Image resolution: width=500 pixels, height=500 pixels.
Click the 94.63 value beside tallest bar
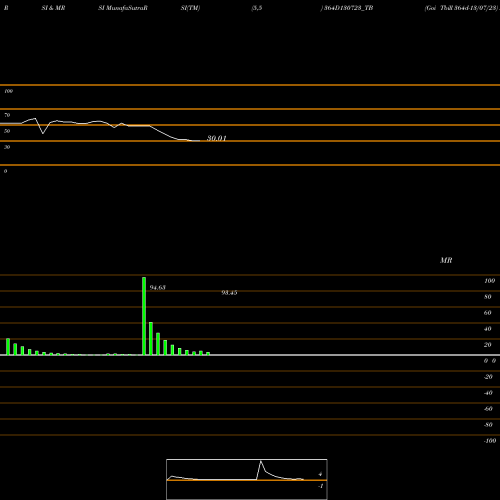tap(158, 287)
